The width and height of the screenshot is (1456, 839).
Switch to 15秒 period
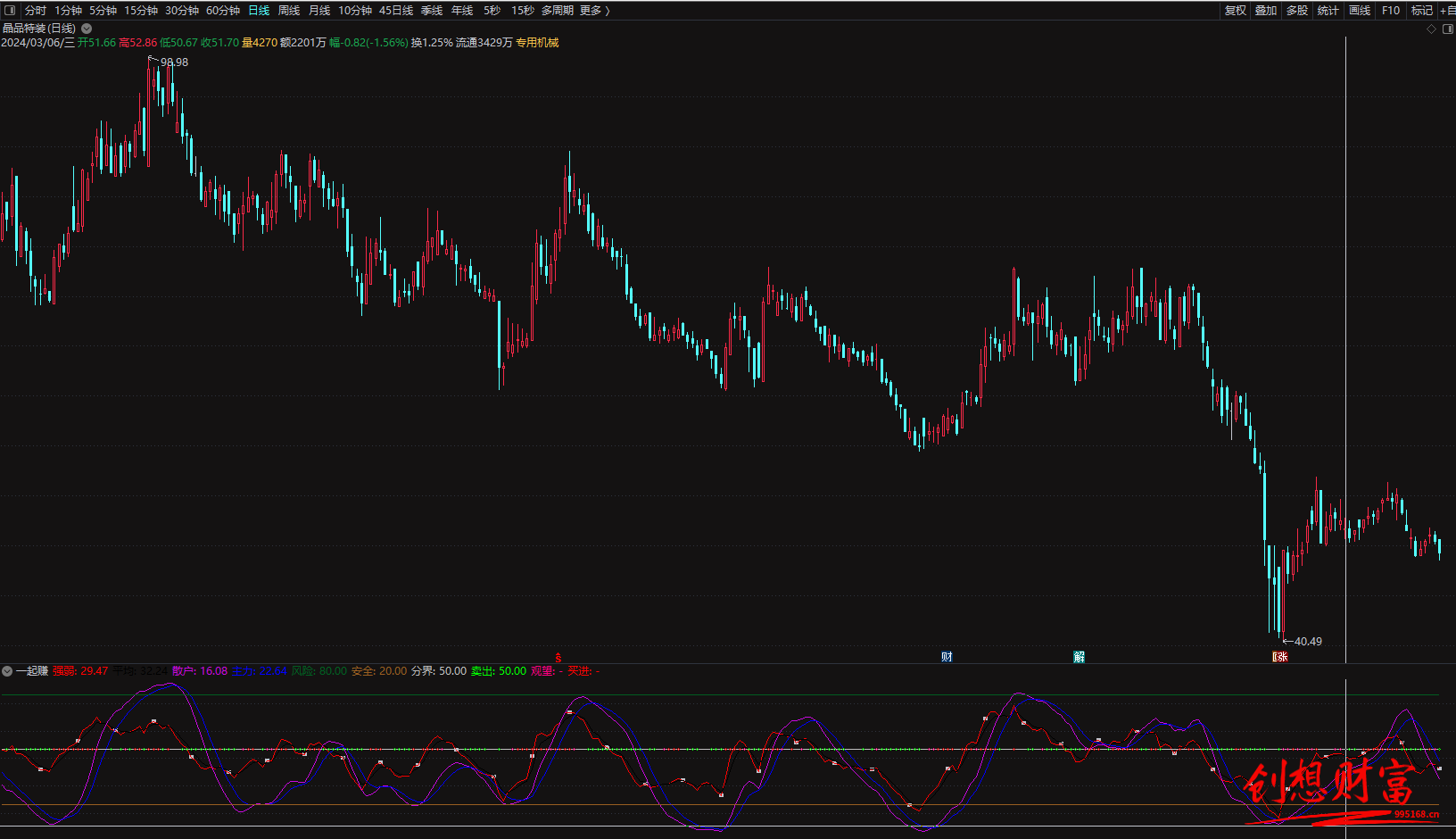(523, 11)
